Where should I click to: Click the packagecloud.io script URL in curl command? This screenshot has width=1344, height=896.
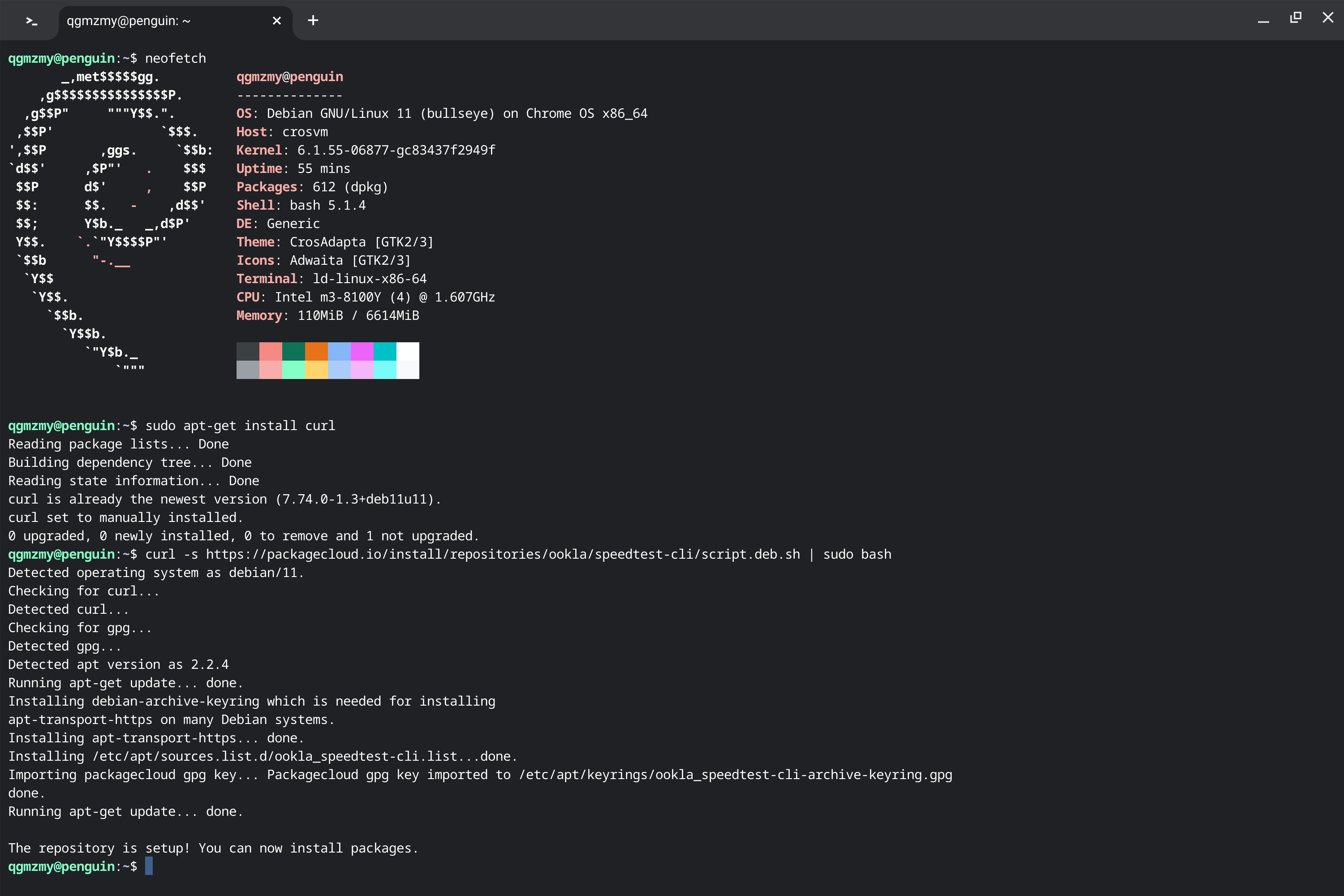tap(503, 554)
